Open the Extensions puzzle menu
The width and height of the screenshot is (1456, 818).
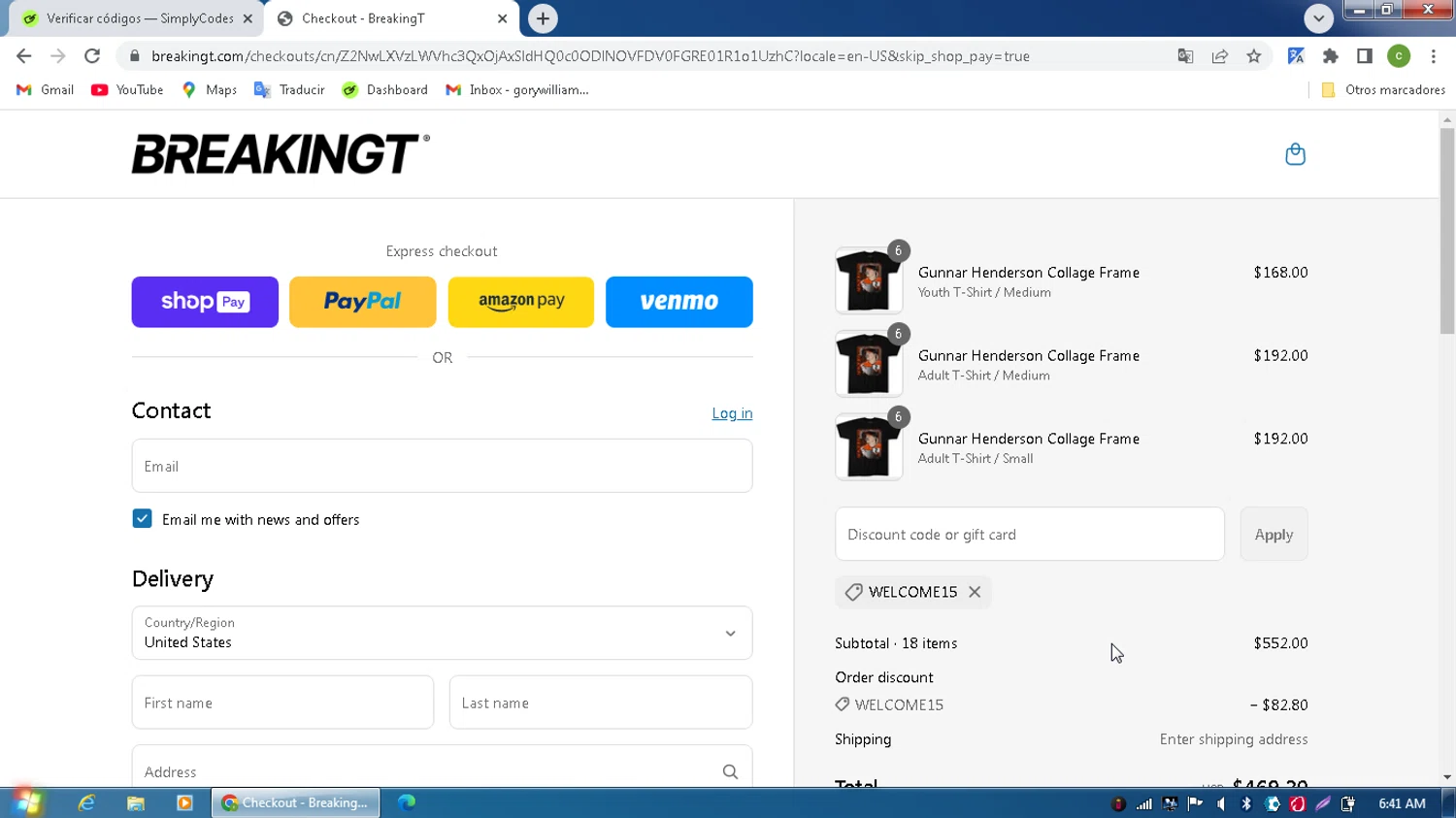1331,56
